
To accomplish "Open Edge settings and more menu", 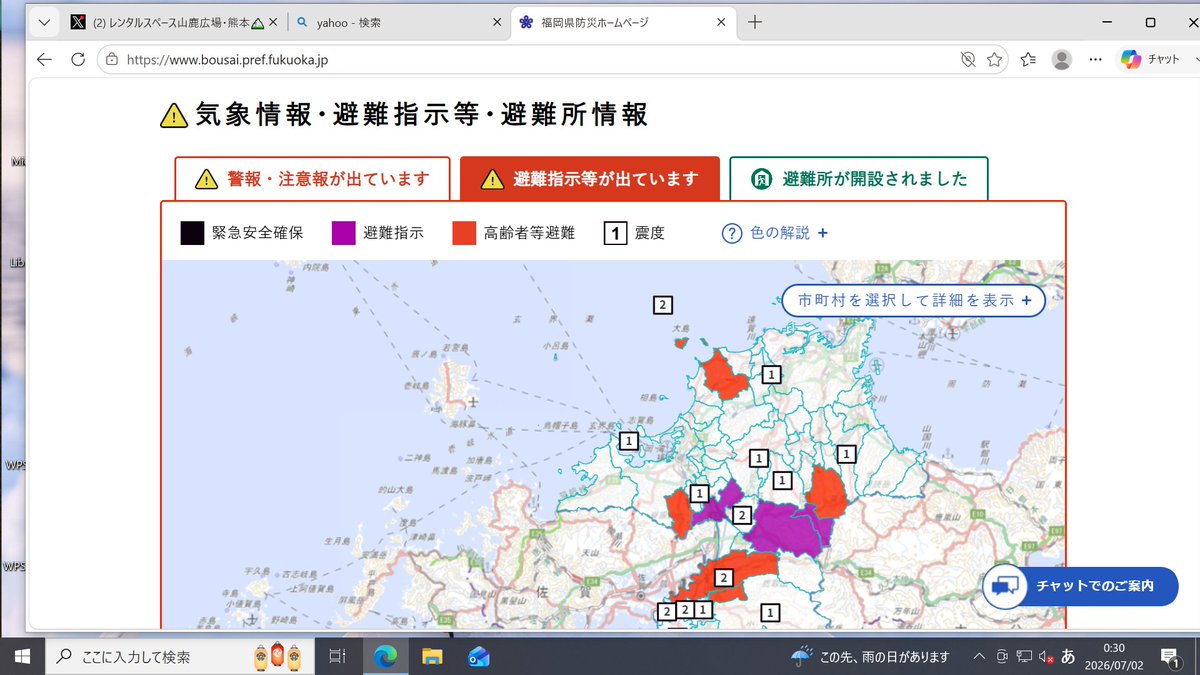I will coord(1095,60).
